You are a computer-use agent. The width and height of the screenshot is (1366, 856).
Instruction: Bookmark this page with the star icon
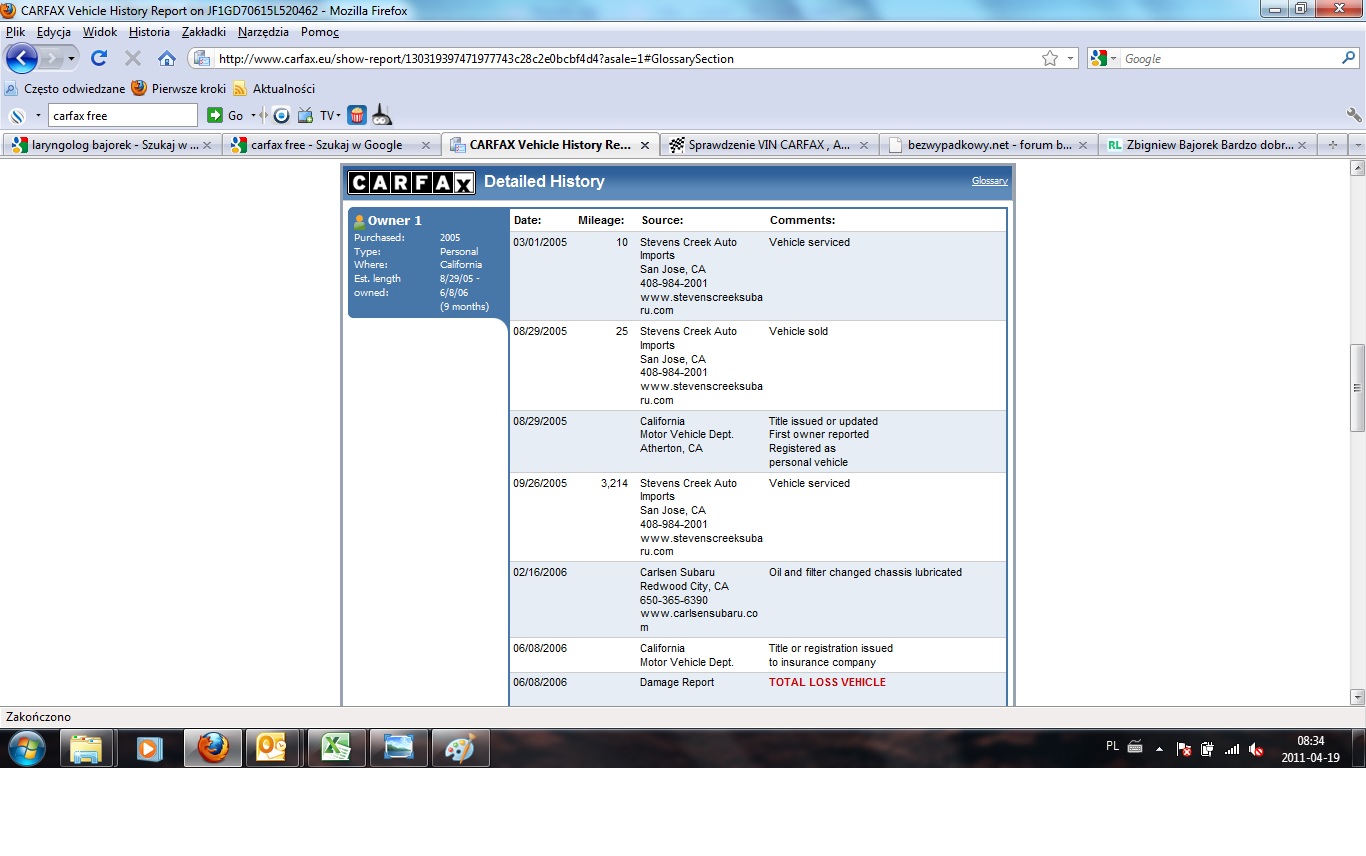(x=1050, y=59)
